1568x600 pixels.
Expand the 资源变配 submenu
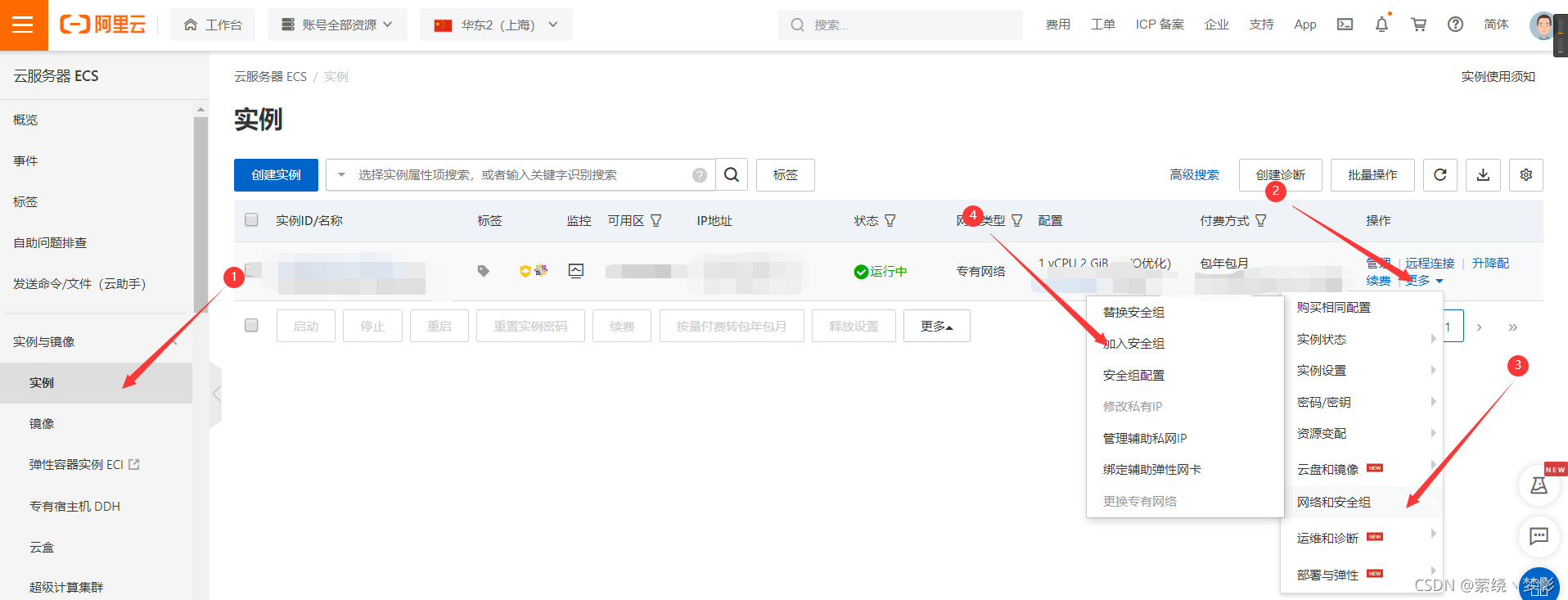tap(1362, 433)
